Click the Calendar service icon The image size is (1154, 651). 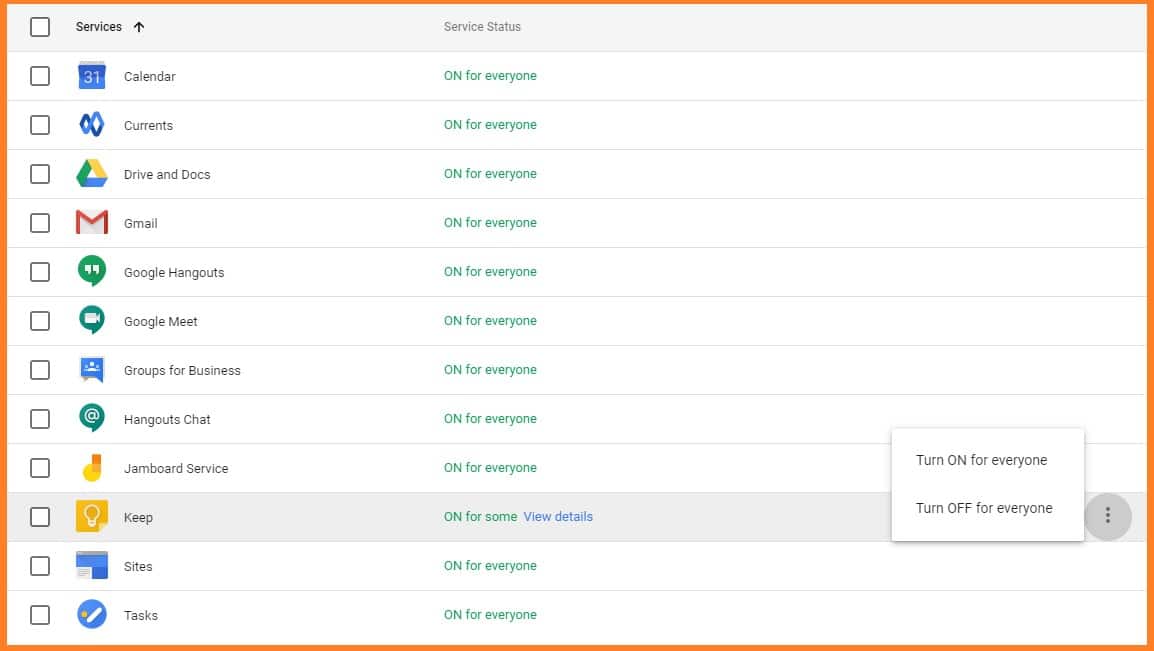point(92,76)
